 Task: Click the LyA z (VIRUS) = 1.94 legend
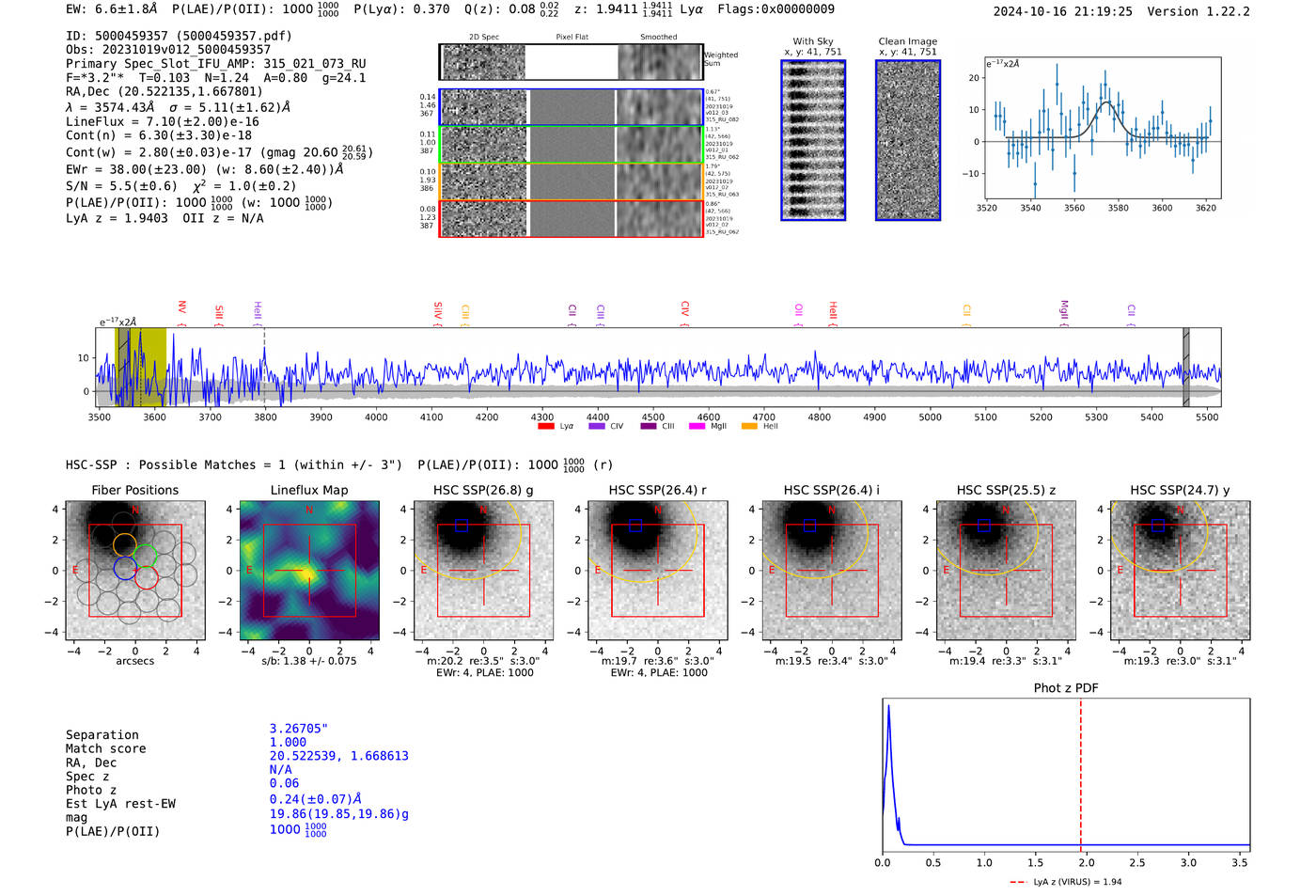point(1066,882)
